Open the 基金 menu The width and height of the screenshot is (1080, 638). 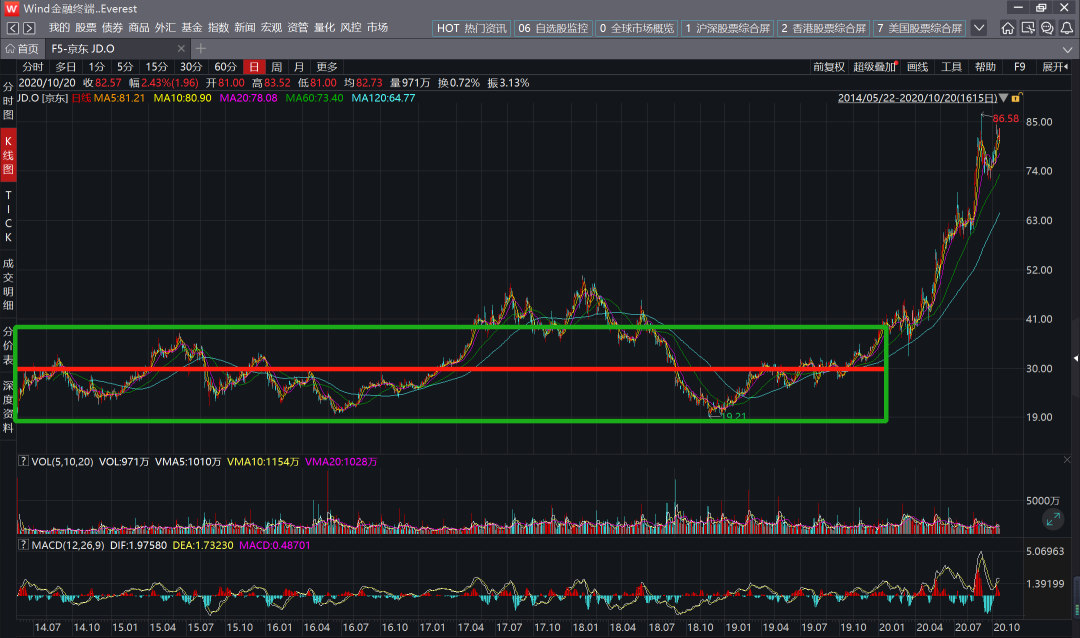click(191, 28)
